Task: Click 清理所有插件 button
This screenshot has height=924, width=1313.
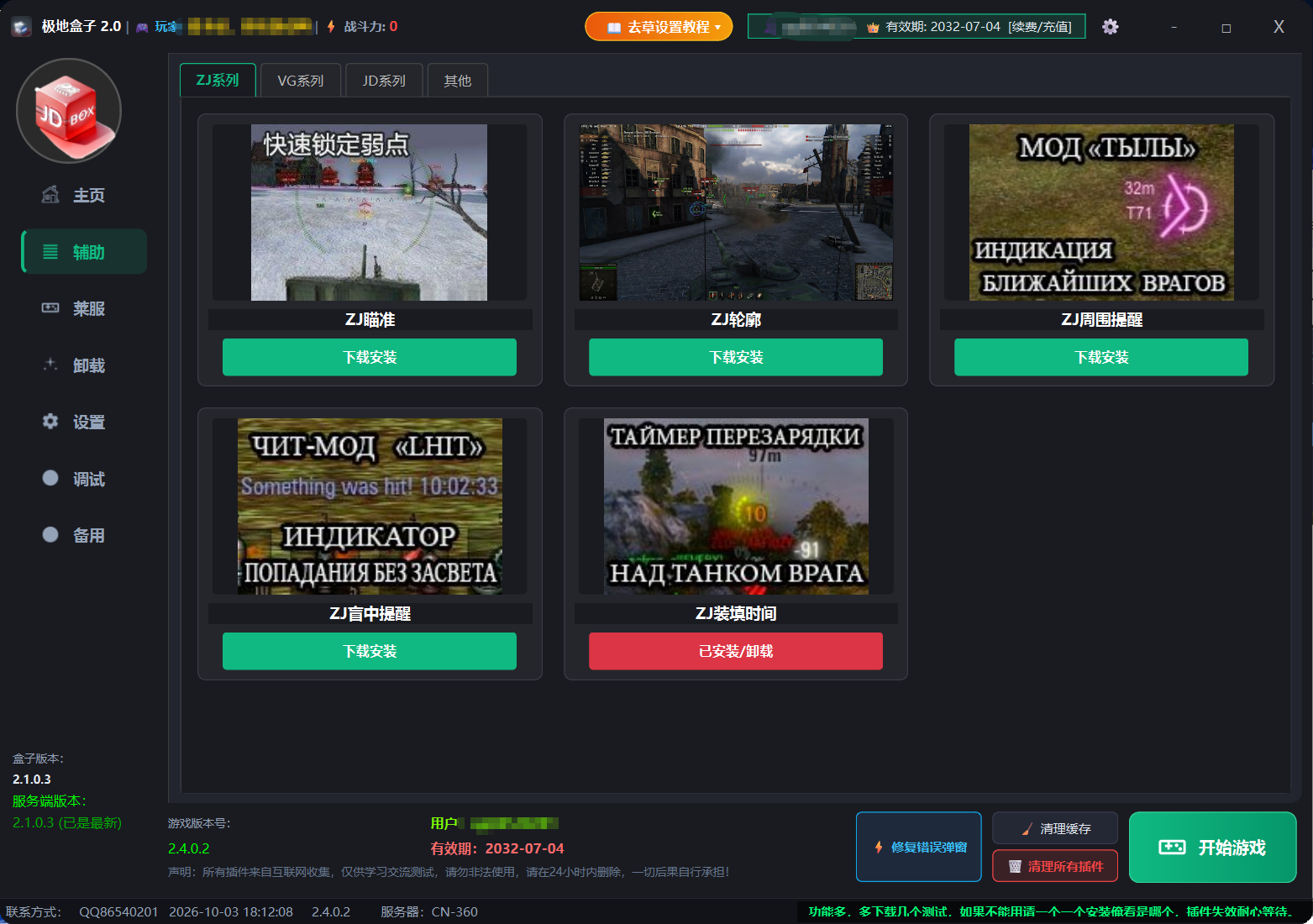Action: pyautogui.click(x=1055, y=866)
